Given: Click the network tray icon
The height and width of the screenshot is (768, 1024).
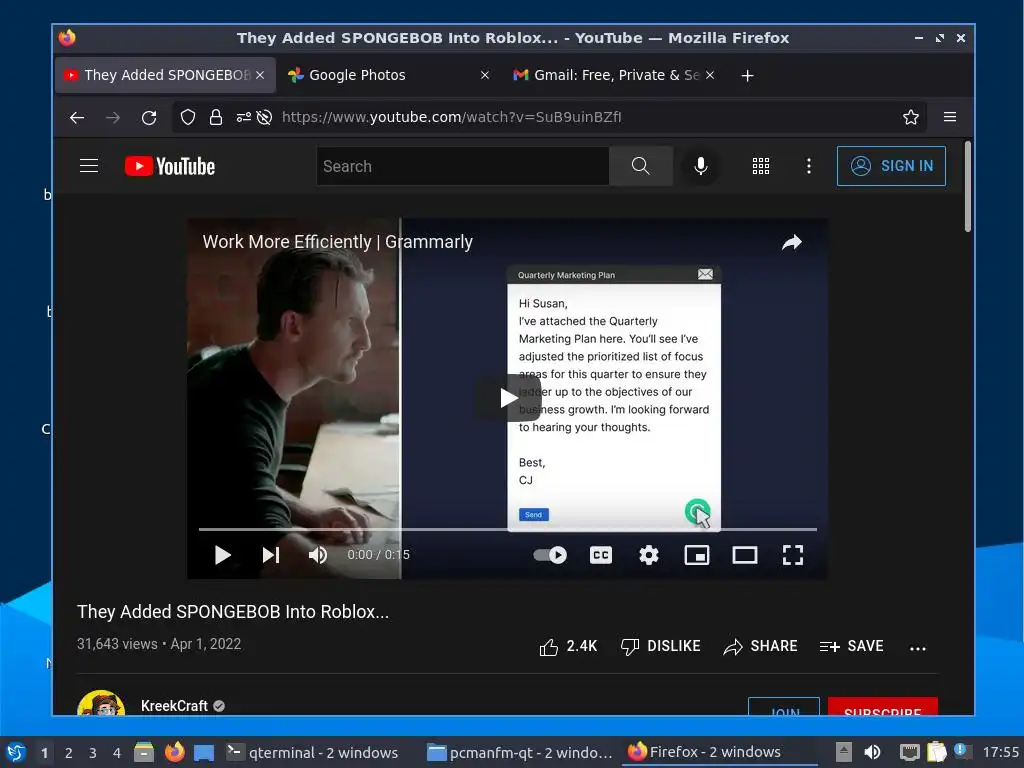Looking at the screenshot, I should pos(909,752).
